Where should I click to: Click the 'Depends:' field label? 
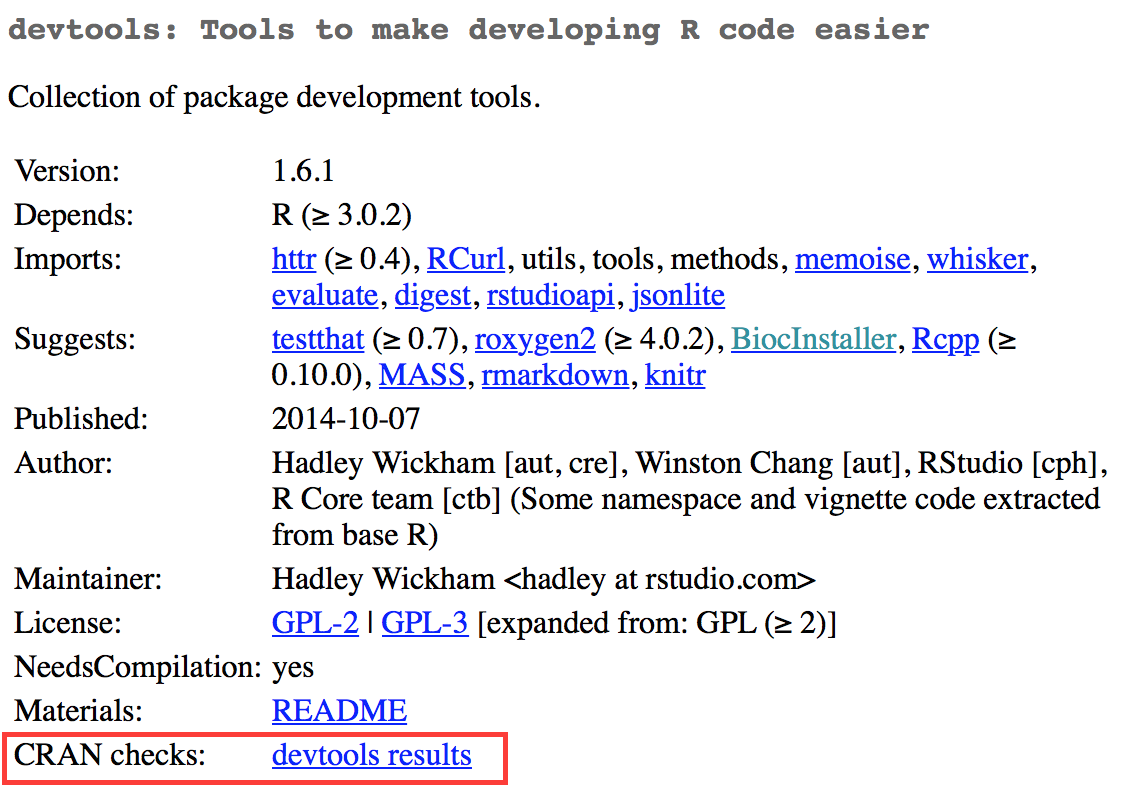click(x=74, y=215)
